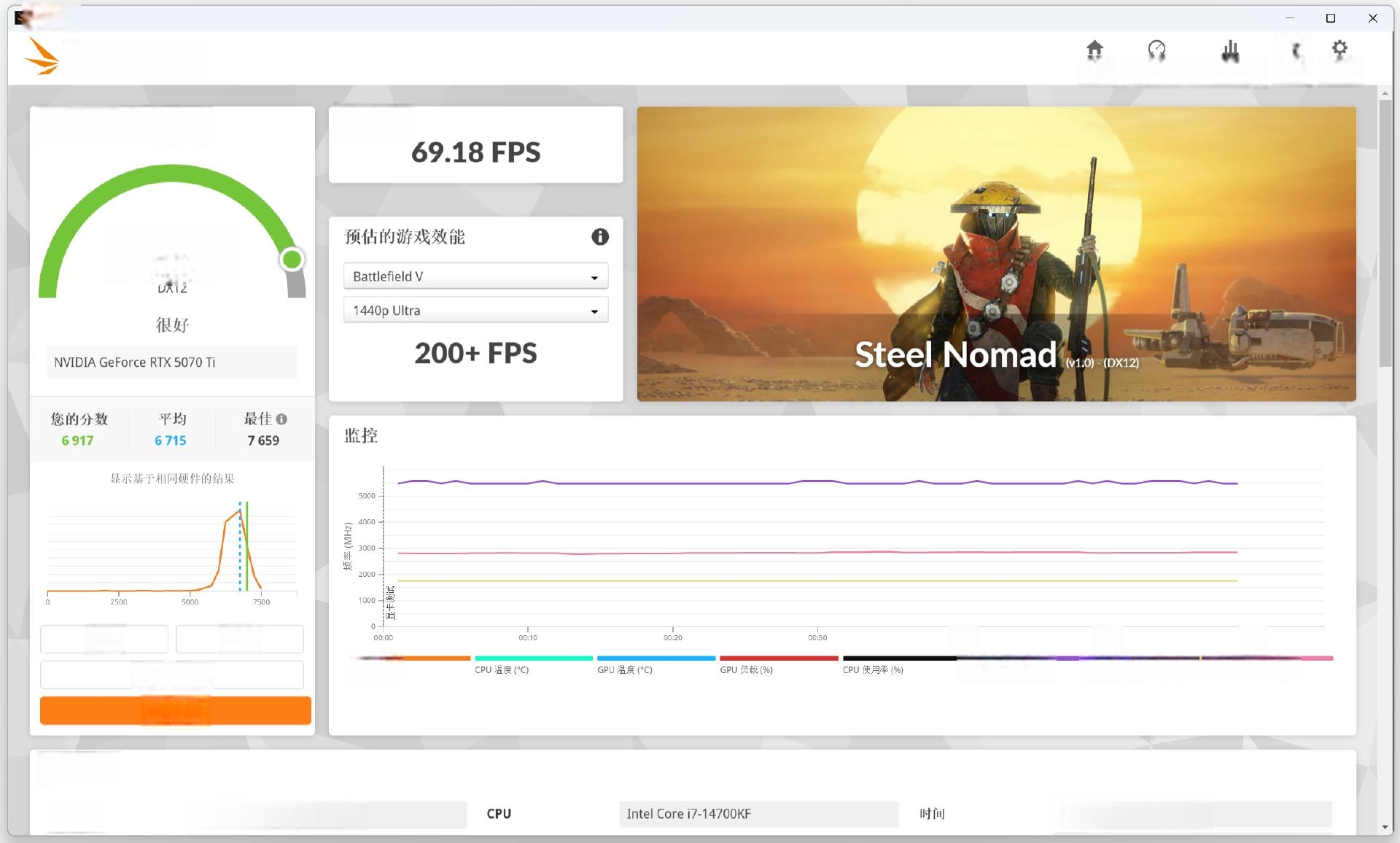The width and height of the screenshot is (1400, 843).
Task: Click the Steel Nomad benchmark image
Action: [x=996, y=254]
